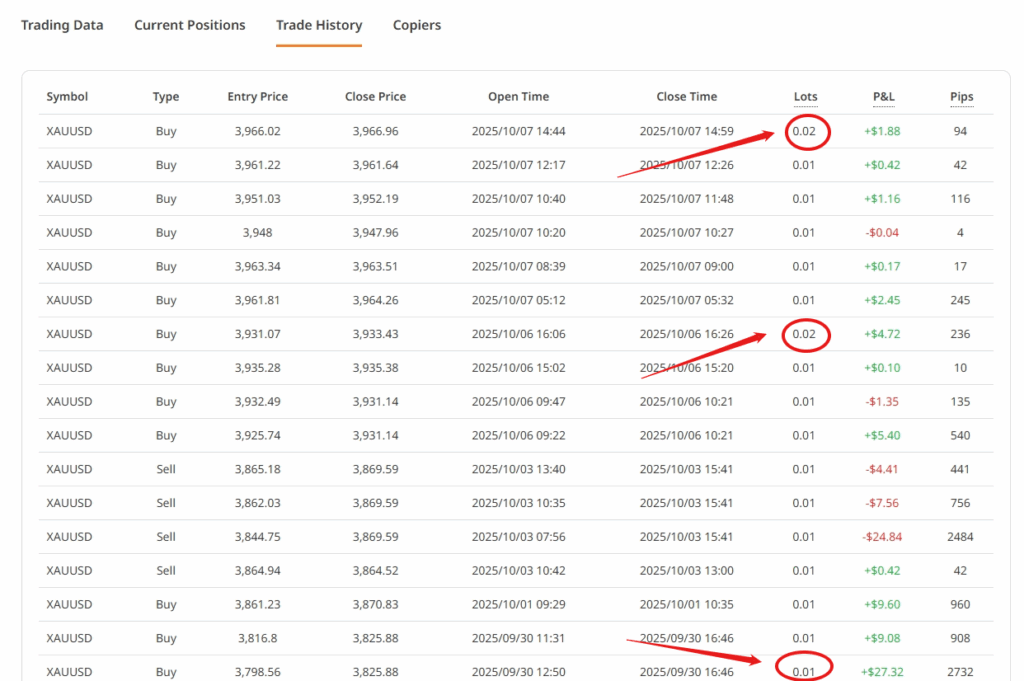Click the circled 0.02 lots in the +$1.88 row
This screenshot has height=681, width=1024.
[x=805, y=131]
